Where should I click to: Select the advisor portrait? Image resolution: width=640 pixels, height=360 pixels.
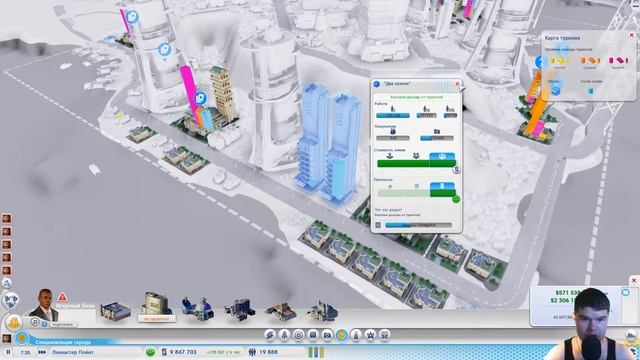(x=44, y=305)
